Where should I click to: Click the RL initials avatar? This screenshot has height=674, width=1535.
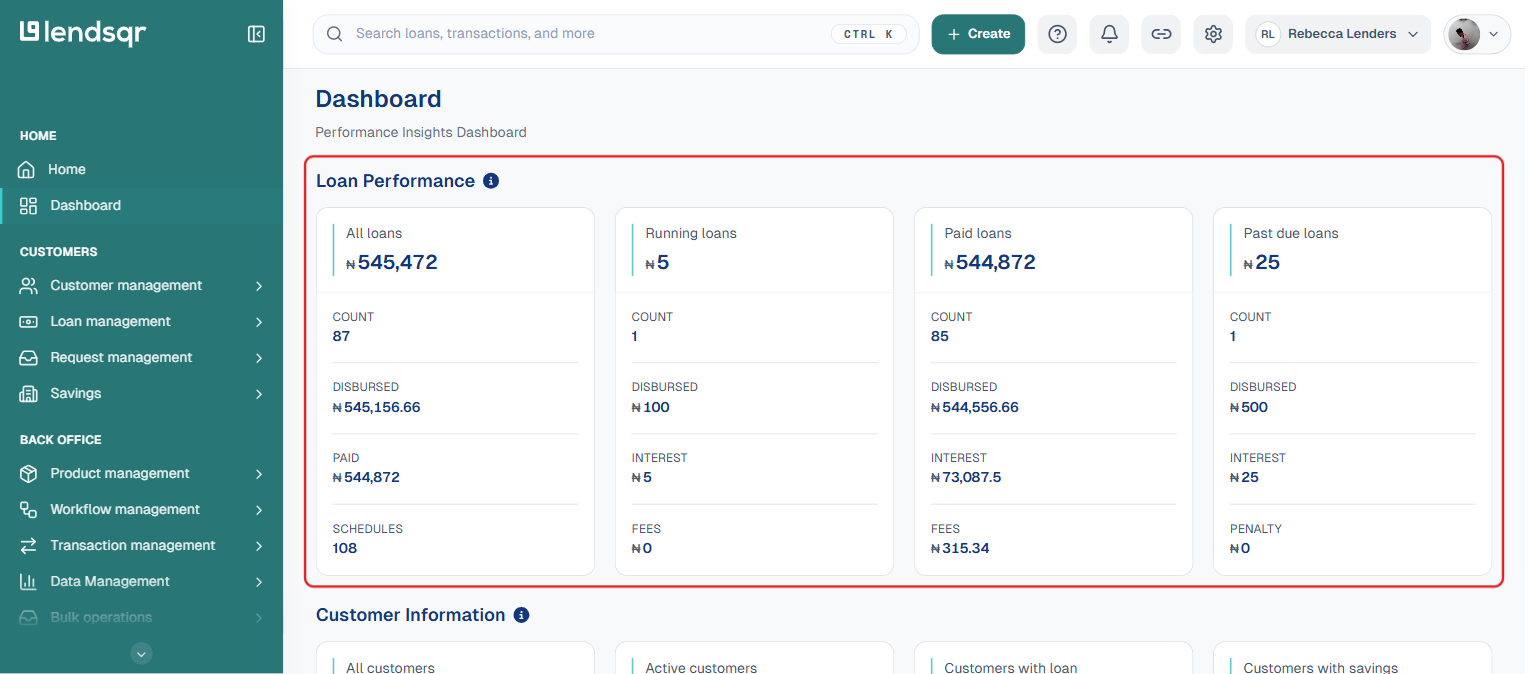1268,34
